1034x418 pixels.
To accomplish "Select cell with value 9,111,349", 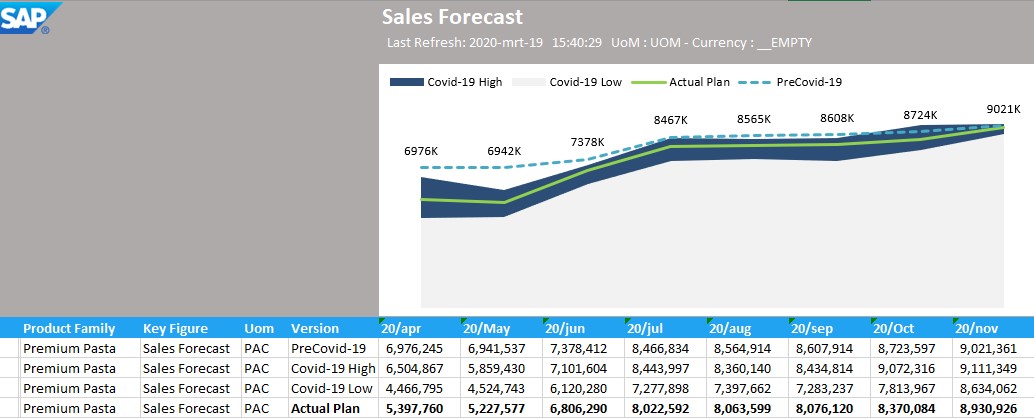I will [993, 368].
